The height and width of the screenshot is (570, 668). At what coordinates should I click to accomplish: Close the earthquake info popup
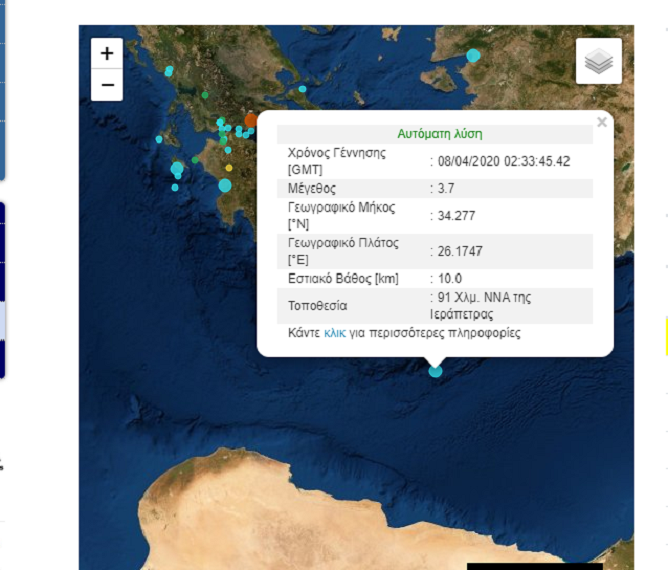[x=601, y=122]
